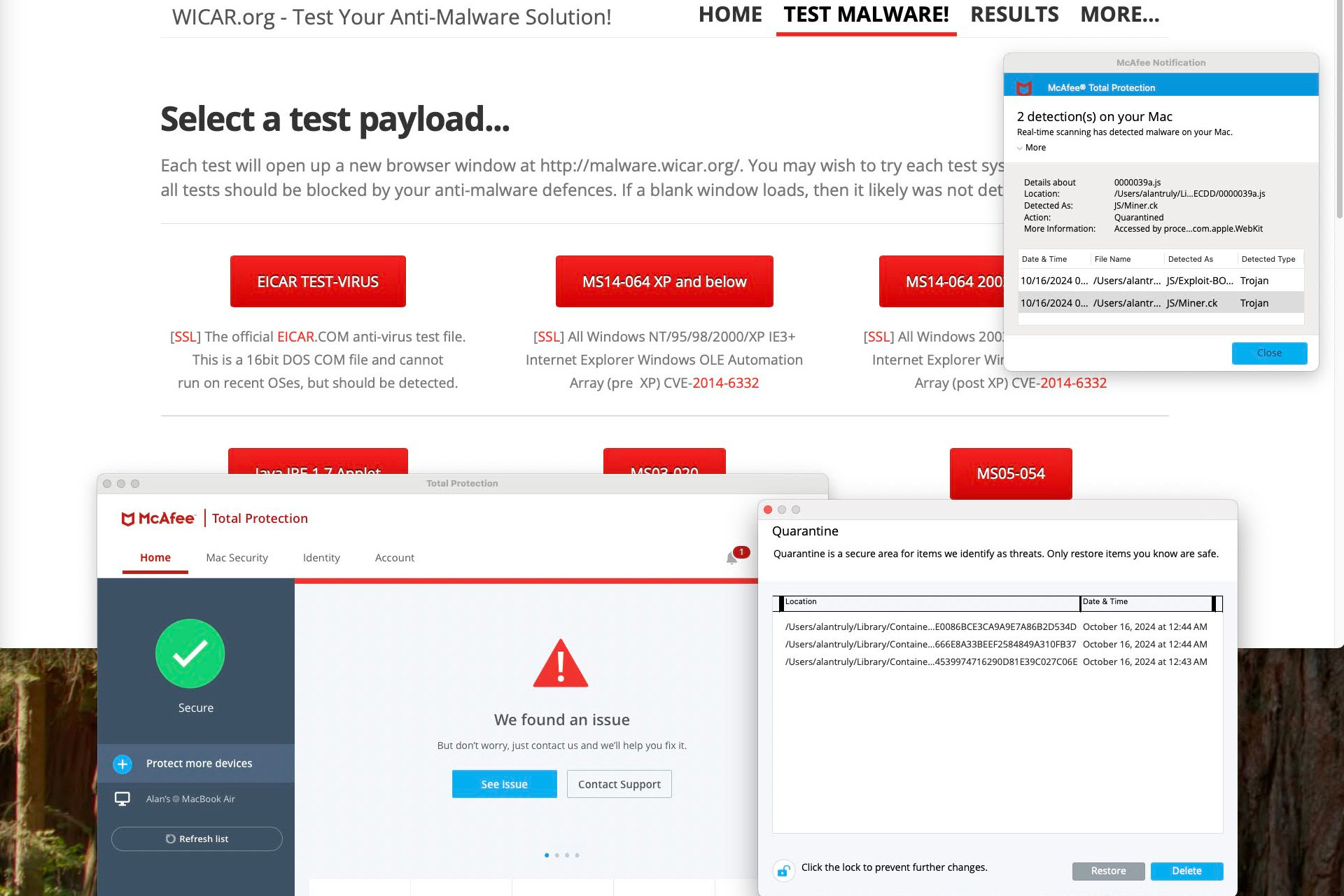Click the Identity tab icon
The width and height of the screenshot is (1344, 896).
coord(320,558)
